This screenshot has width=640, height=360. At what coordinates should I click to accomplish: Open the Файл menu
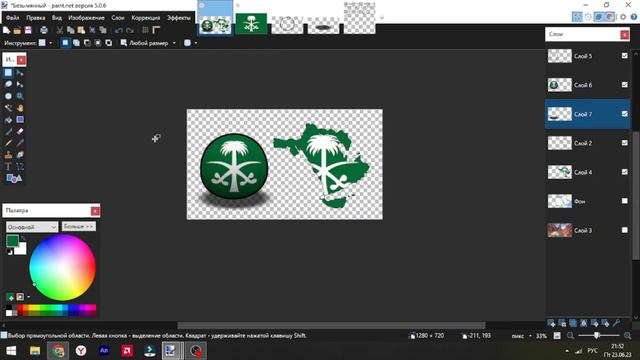point(13,18)
